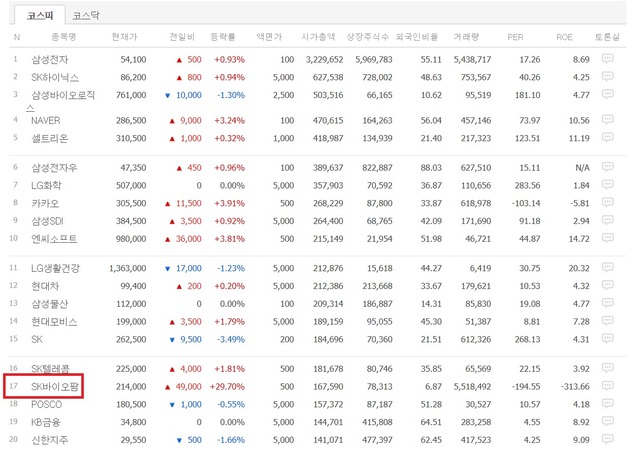Open the 카카오 stock link
640x451 pixels.
[45, 203]
